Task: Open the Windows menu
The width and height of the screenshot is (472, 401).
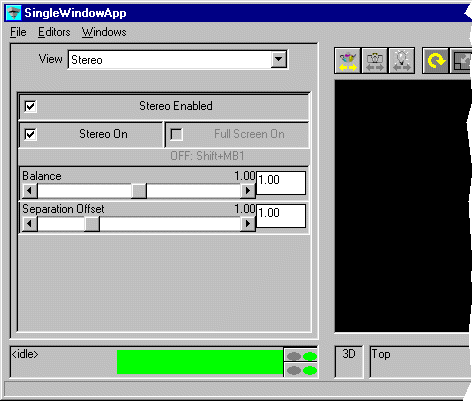Action: (x=104, y=32)
